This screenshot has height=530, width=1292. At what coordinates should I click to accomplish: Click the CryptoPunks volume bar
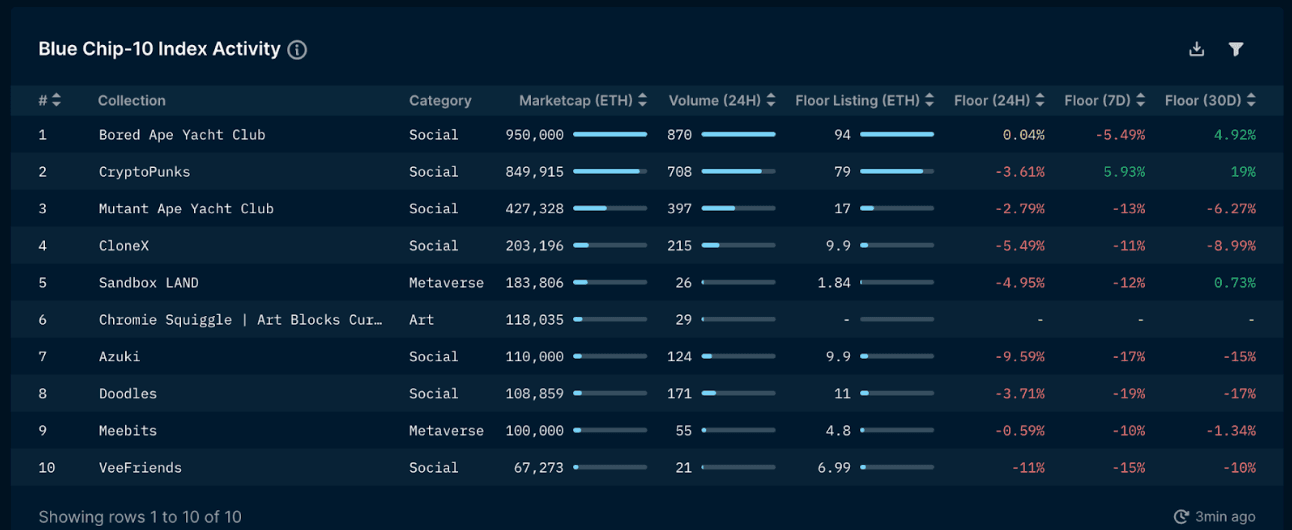click(738, 171)
